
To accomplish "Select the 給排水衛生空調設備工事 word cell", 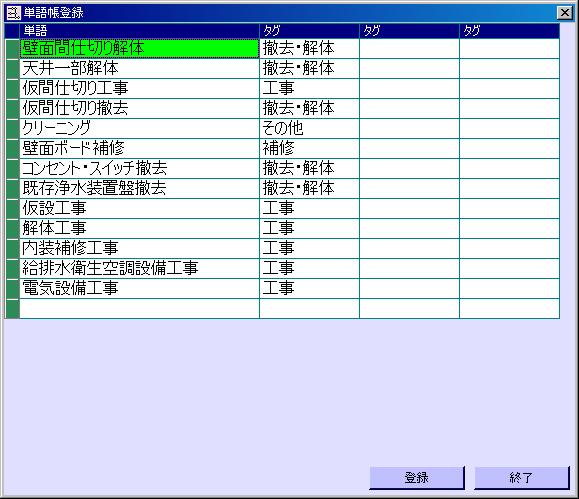I will (140, 268).
